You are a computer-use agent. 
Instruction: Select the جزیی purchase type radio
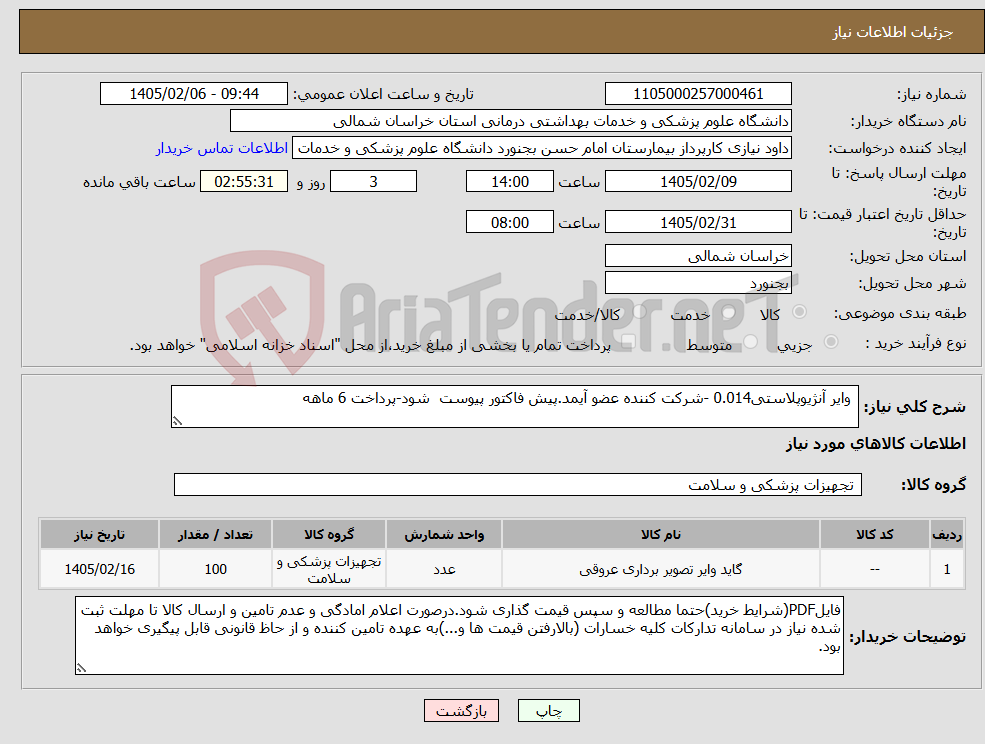point(830,341)
